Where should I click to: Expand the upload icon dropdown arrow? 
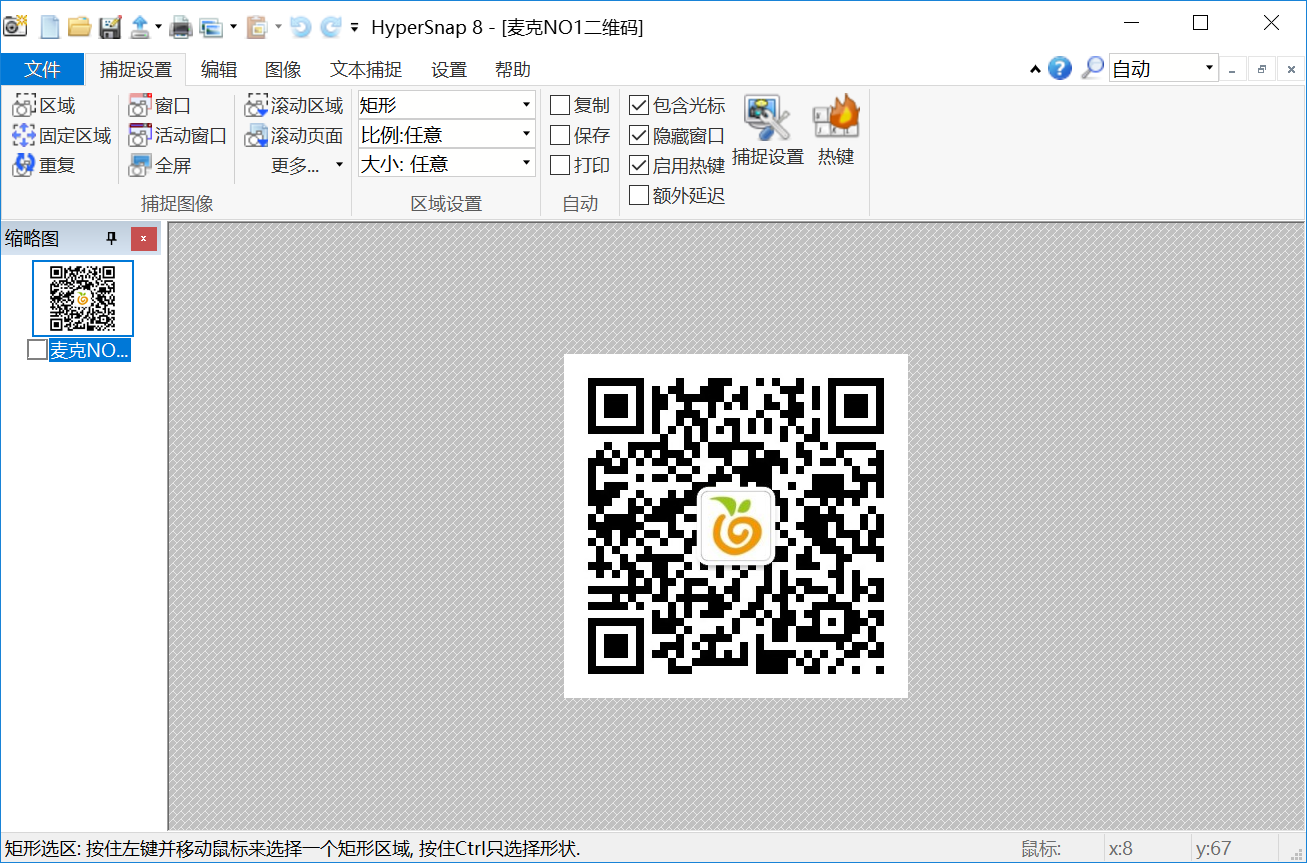[x=158, y=27]
